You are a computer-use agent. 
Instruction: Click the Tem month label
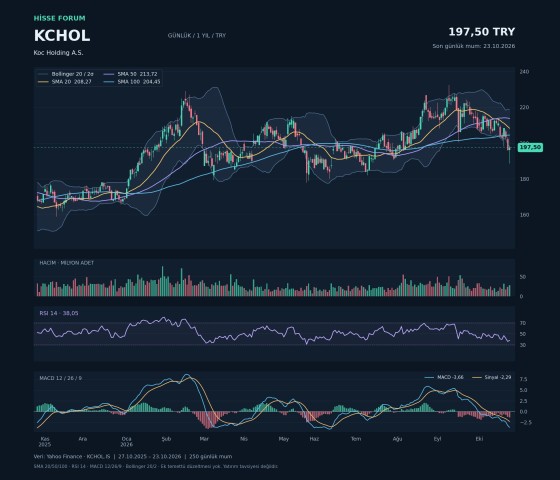(x=356, y=439)
